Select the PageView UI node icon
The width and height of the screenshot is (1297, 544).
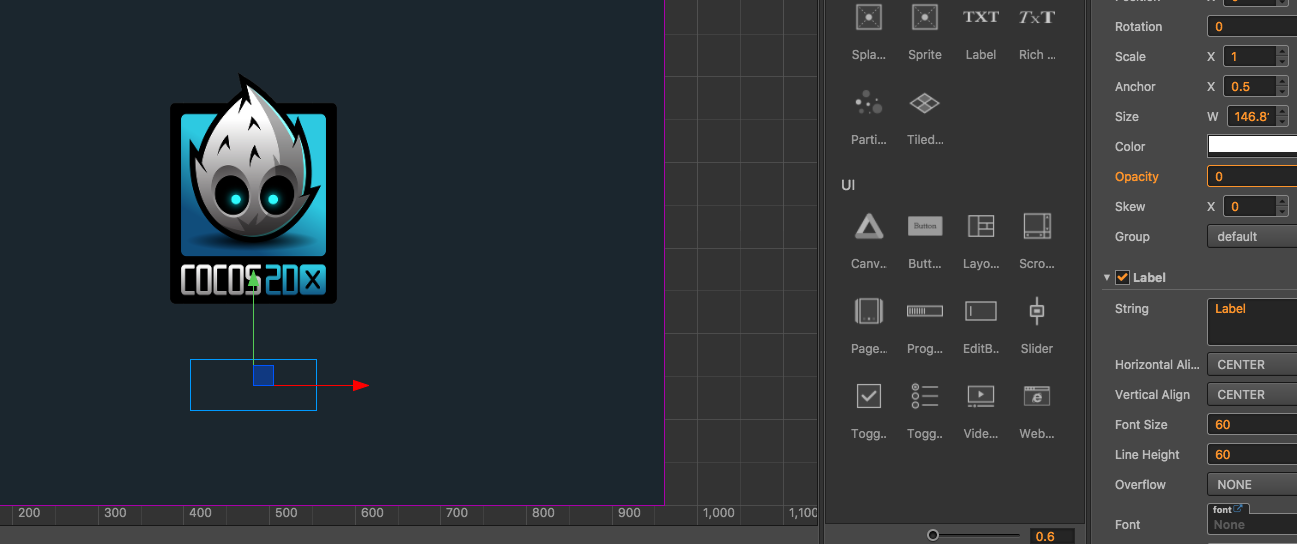[x=869, y=311]
